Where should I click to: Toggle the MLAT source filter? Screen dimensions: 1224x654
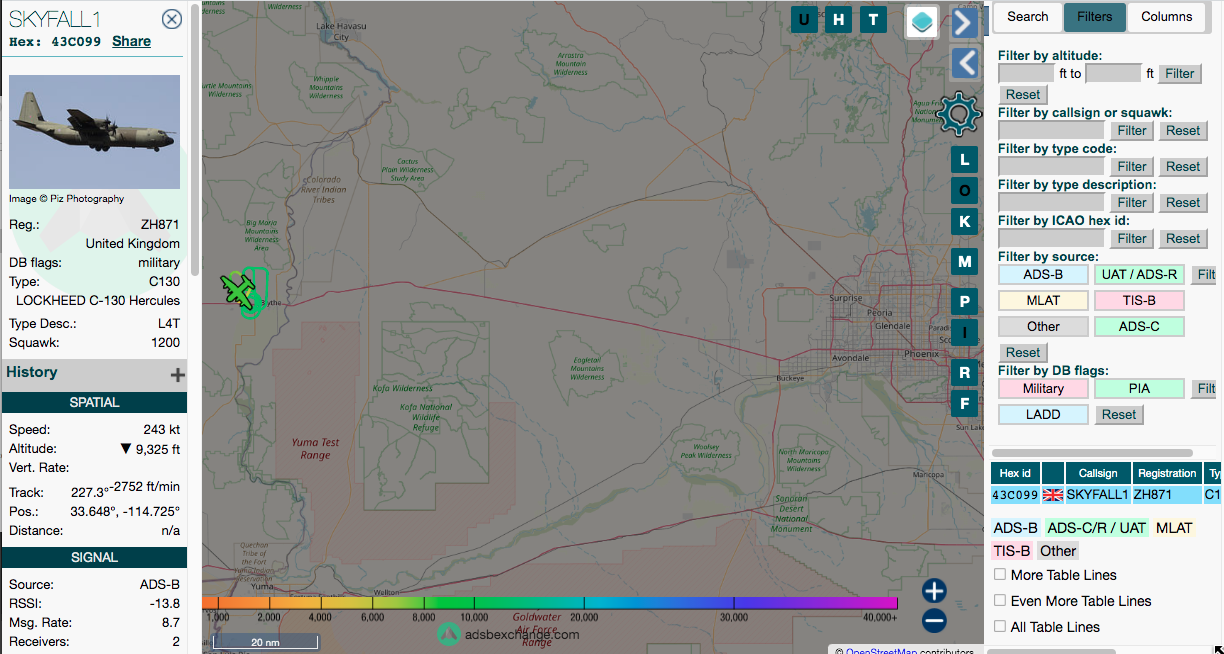1044,300
